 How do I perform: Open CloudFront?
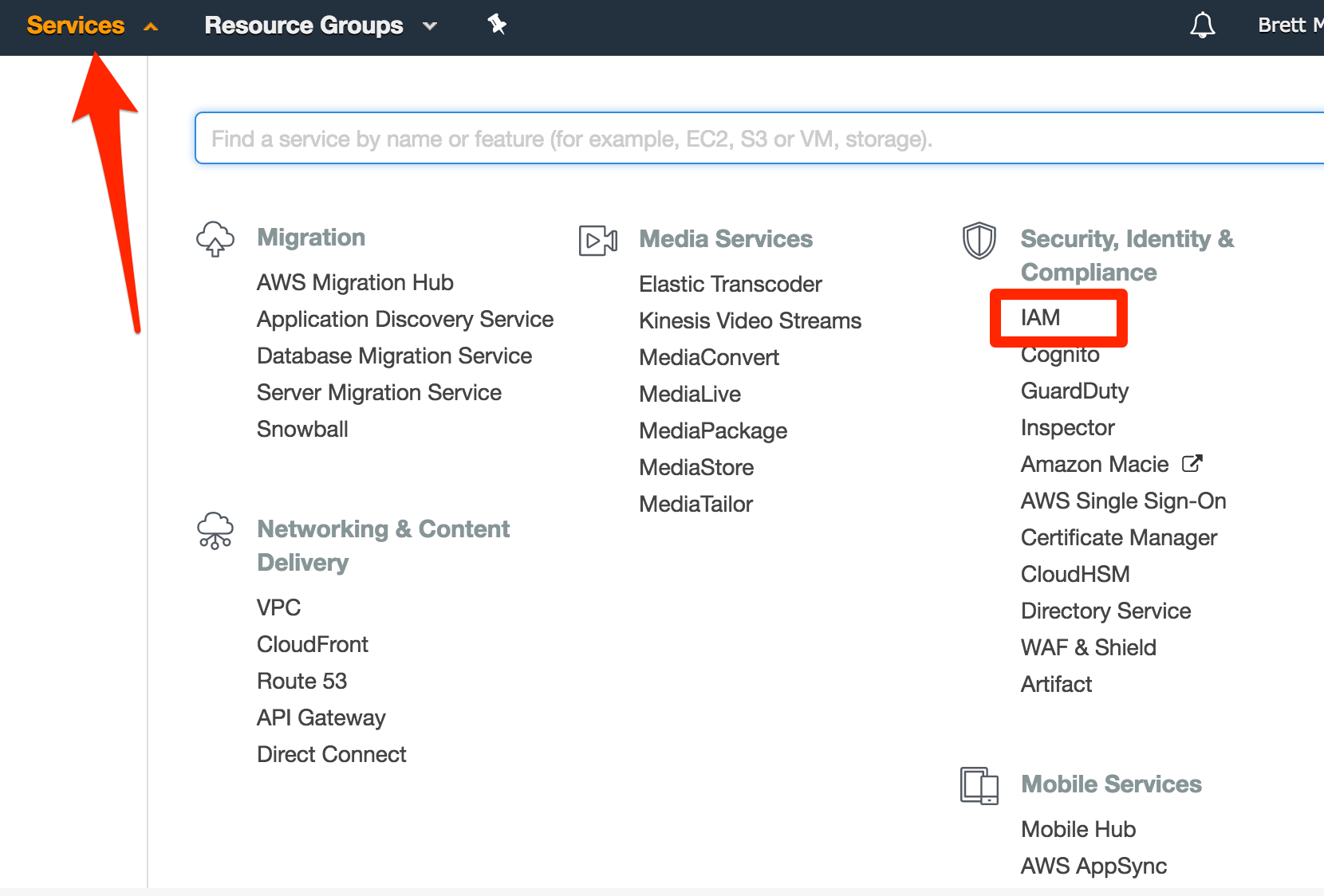click(313, 644)
